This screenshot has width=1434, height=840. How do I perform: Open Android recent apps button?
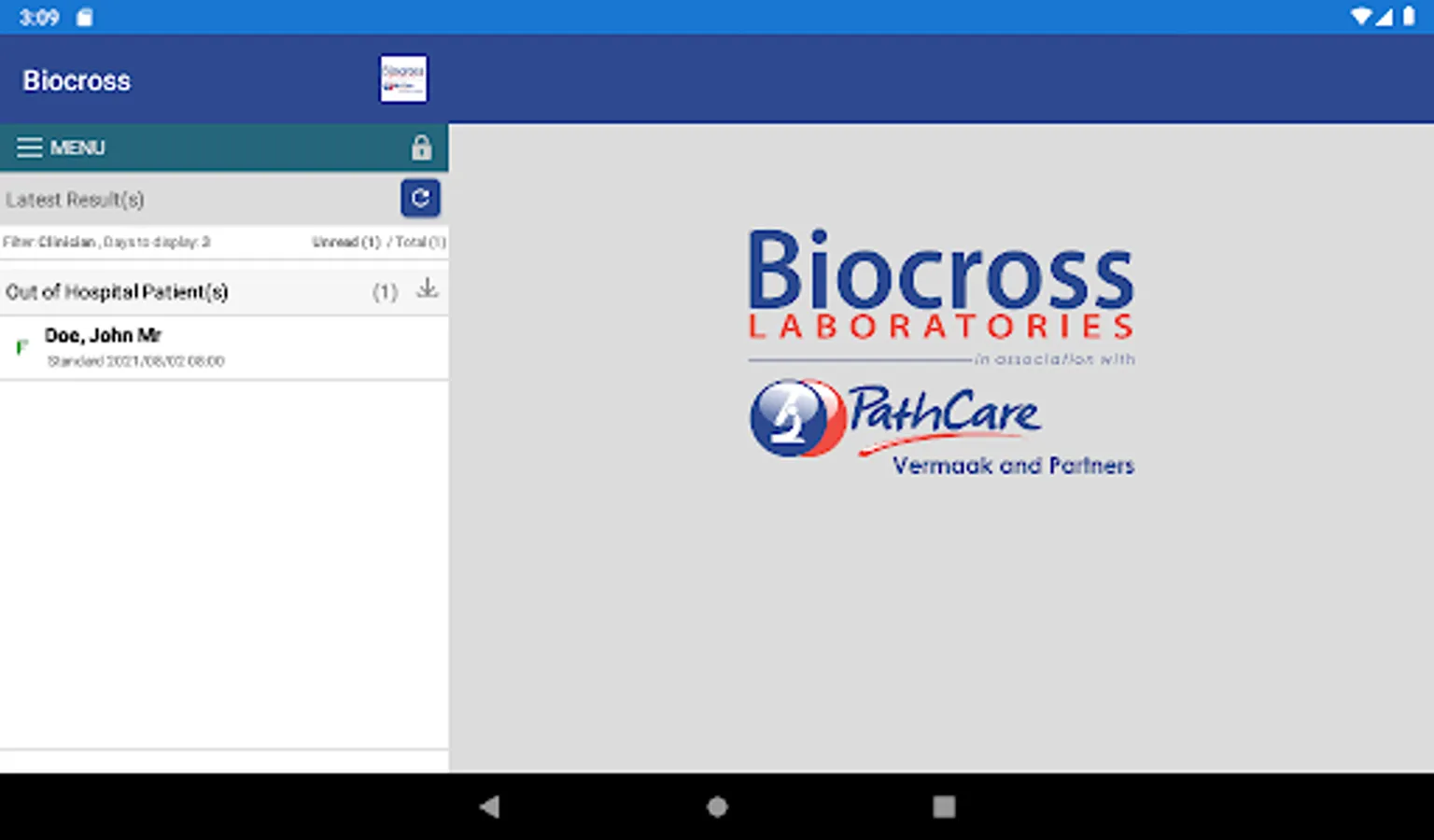(944, 806)
